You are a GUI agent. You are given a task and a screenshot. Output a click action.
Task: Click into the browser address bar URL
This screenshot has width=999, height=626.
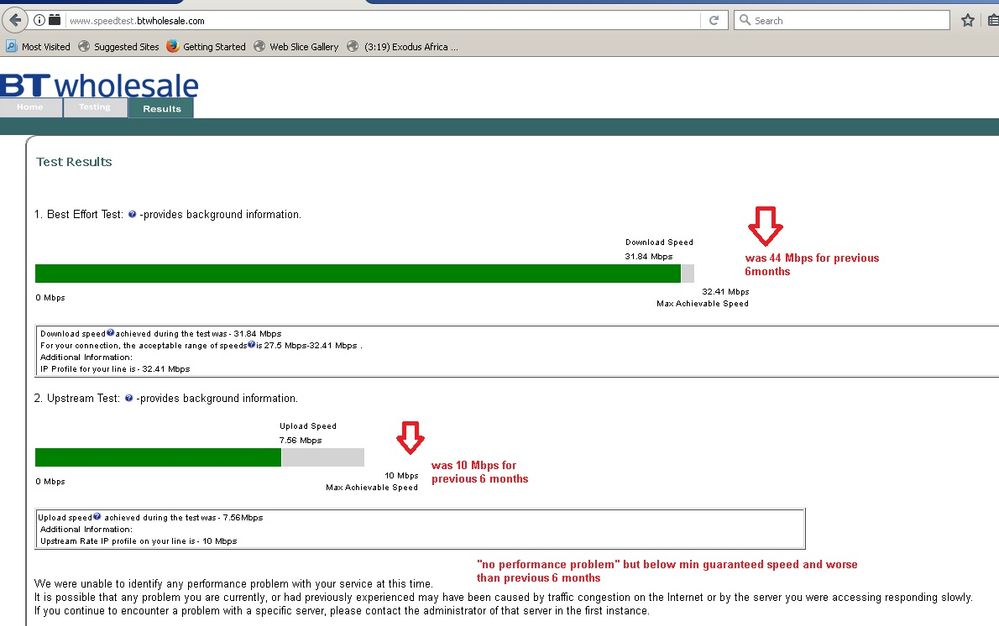point(382,20)
